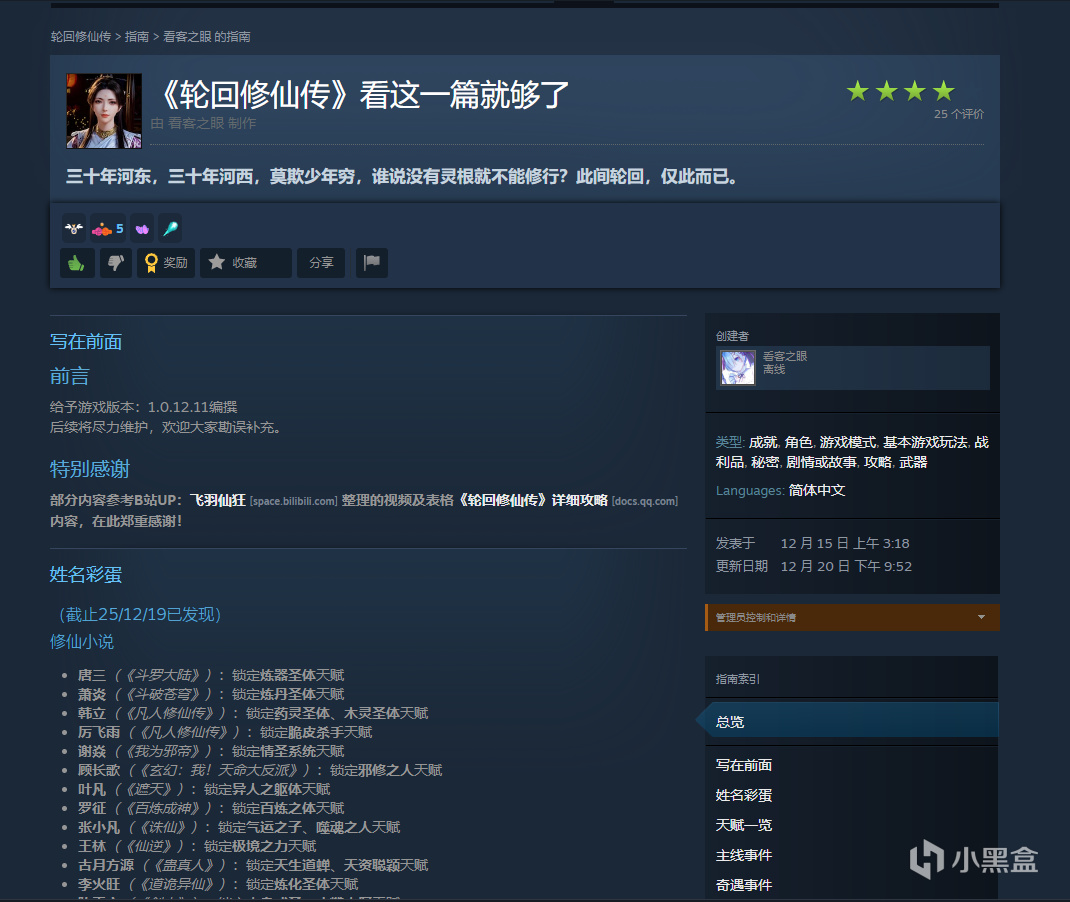Open creator name 看客之眼 in sidebar
This screenshot has width=1070, height=902.
tap(785, 356)
